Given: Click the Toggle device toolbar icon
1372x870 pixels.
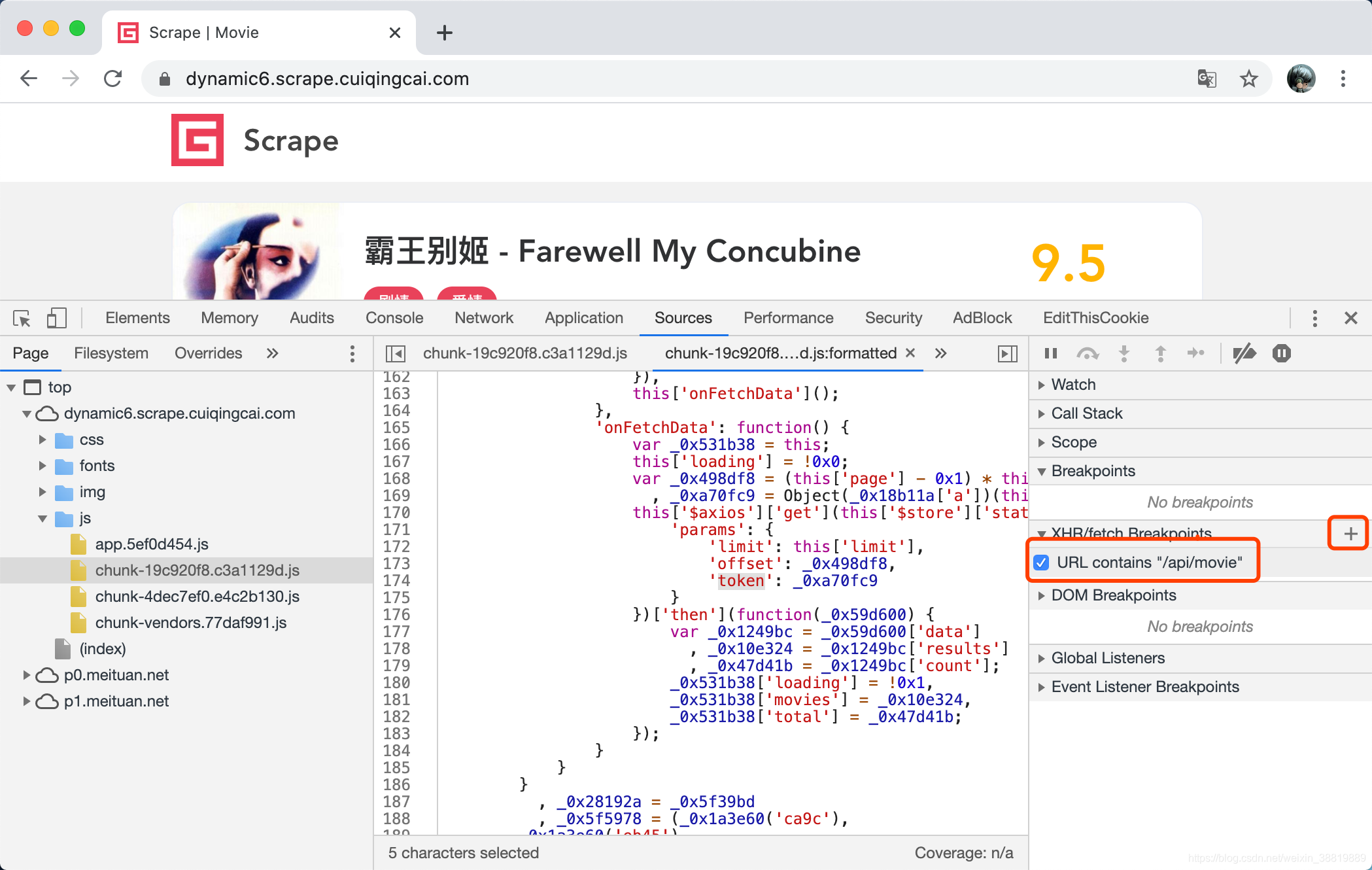Looking at the screenshot, I should pos(56,317).
